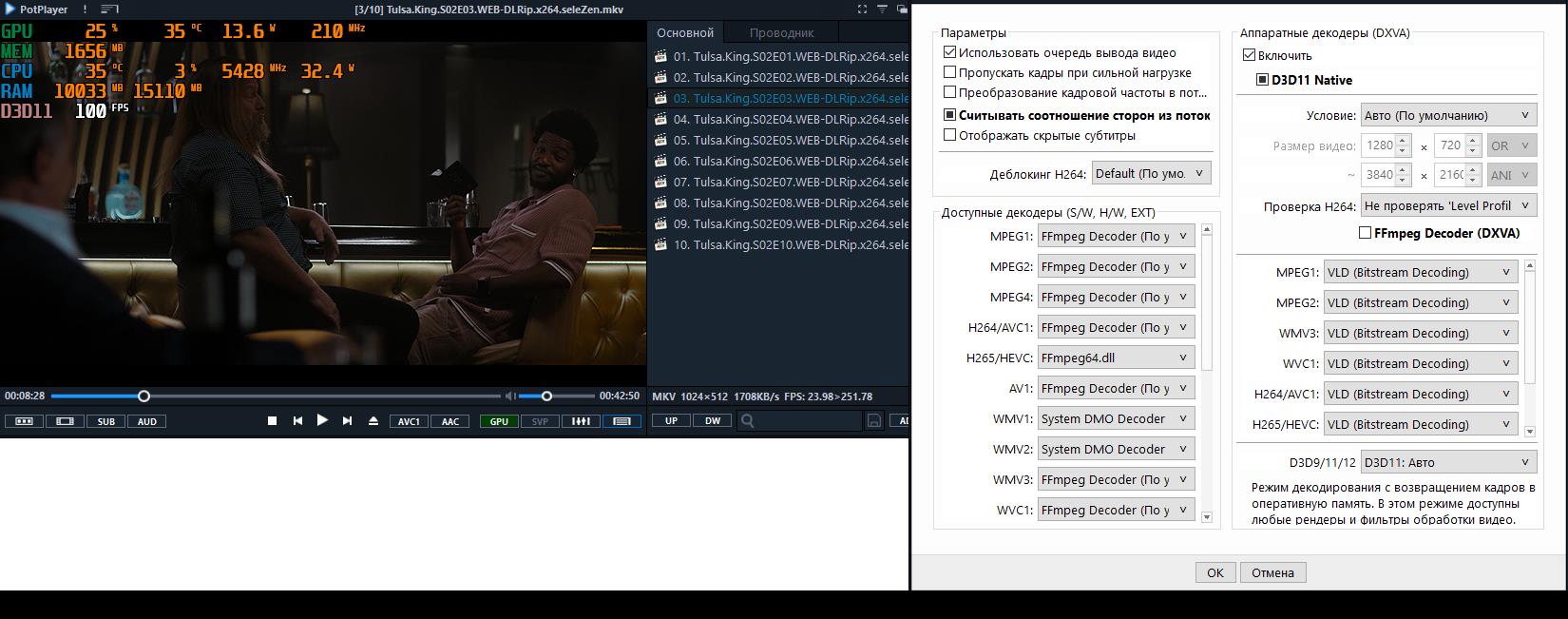The width and height of the screenshot is (1568, 619).
Task: Open the H265/HEVC FFmpeg64.dll decoder dropdown
Action: coord(1116,358)
